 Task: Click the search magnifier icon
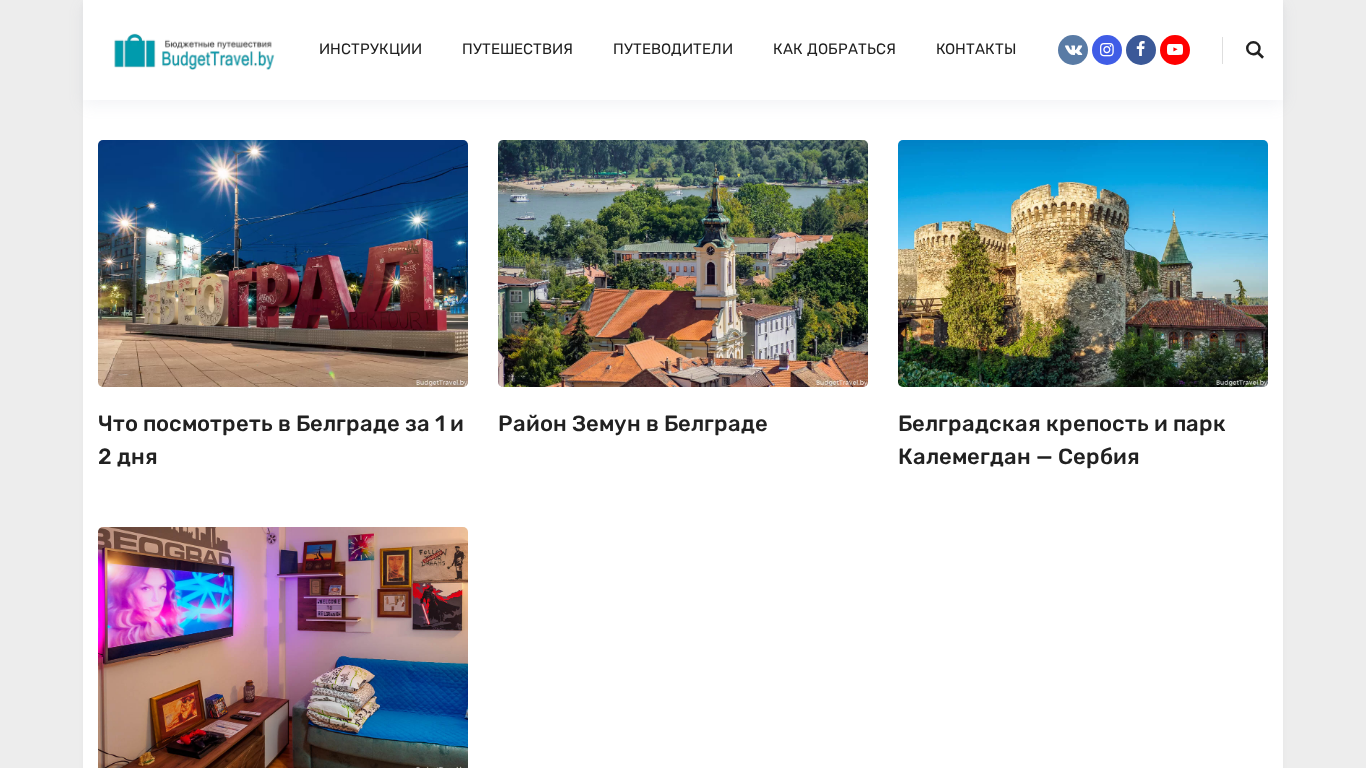pyautogui.click(x=1255, y=50)
